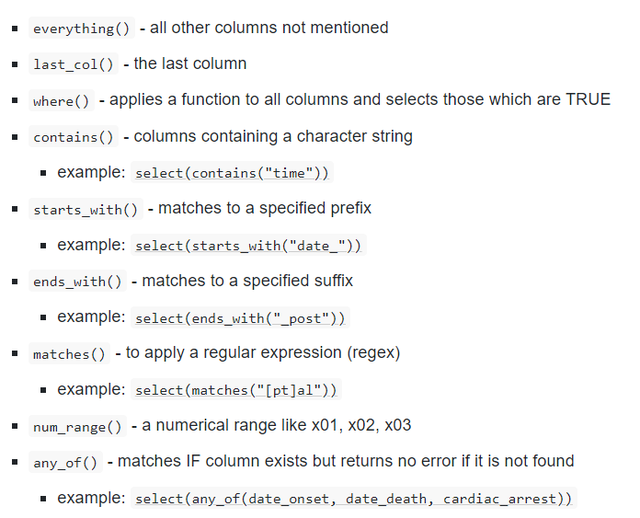Click the text "all other columns not mentioned"
Image resolution: width=640 pixels, height=518 pixels.
click(268, 28)
